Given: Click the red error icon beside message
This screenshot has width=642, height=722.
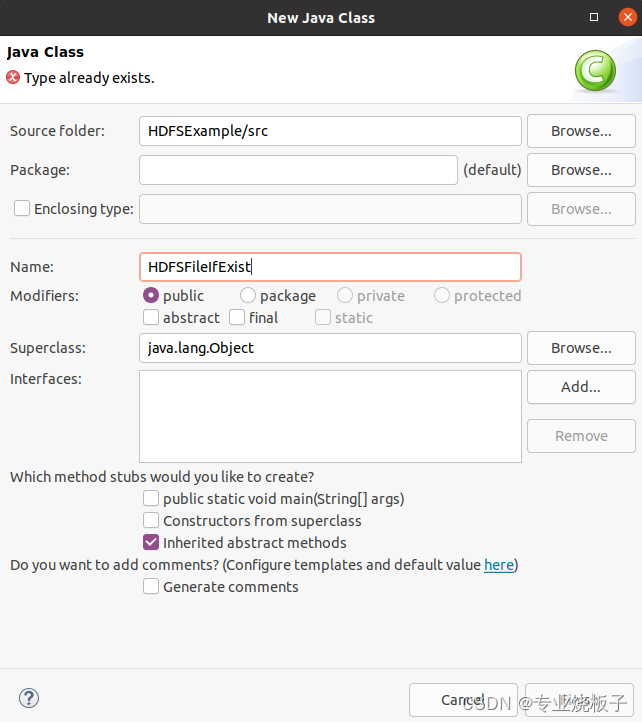Looking at the screenshot, I should tap(13, 77).
